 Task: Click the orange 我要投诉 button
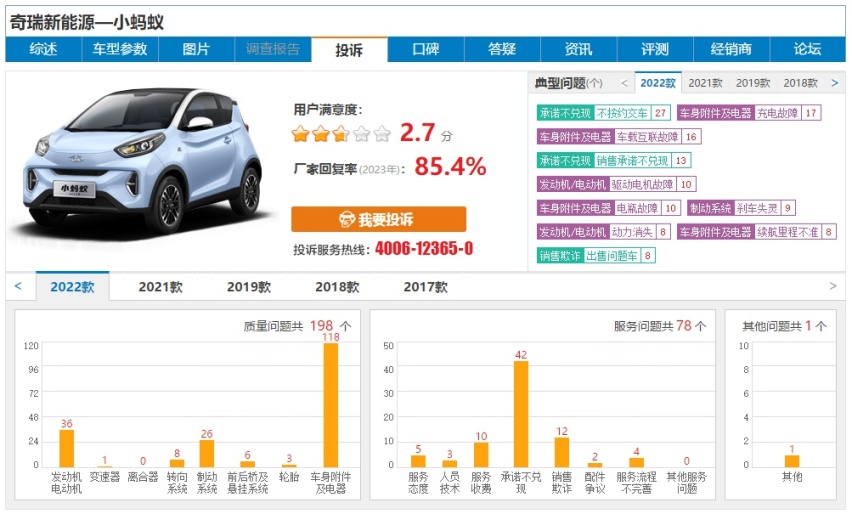(x=379, y=219)
